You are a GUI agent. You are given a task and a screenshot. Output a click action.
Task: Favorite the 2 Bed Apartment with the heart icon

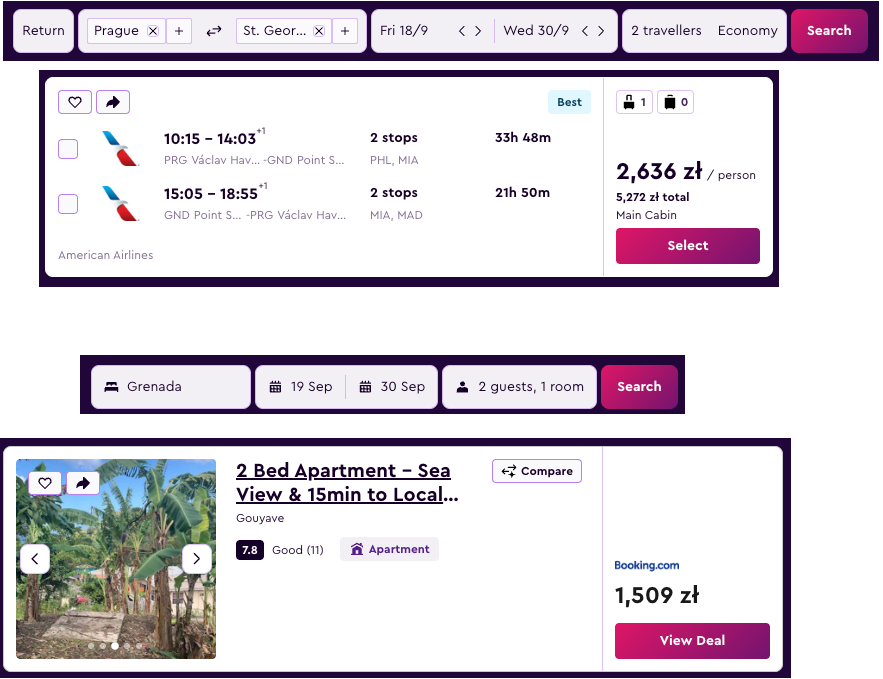pyautogui.click(x=45, y=483)
